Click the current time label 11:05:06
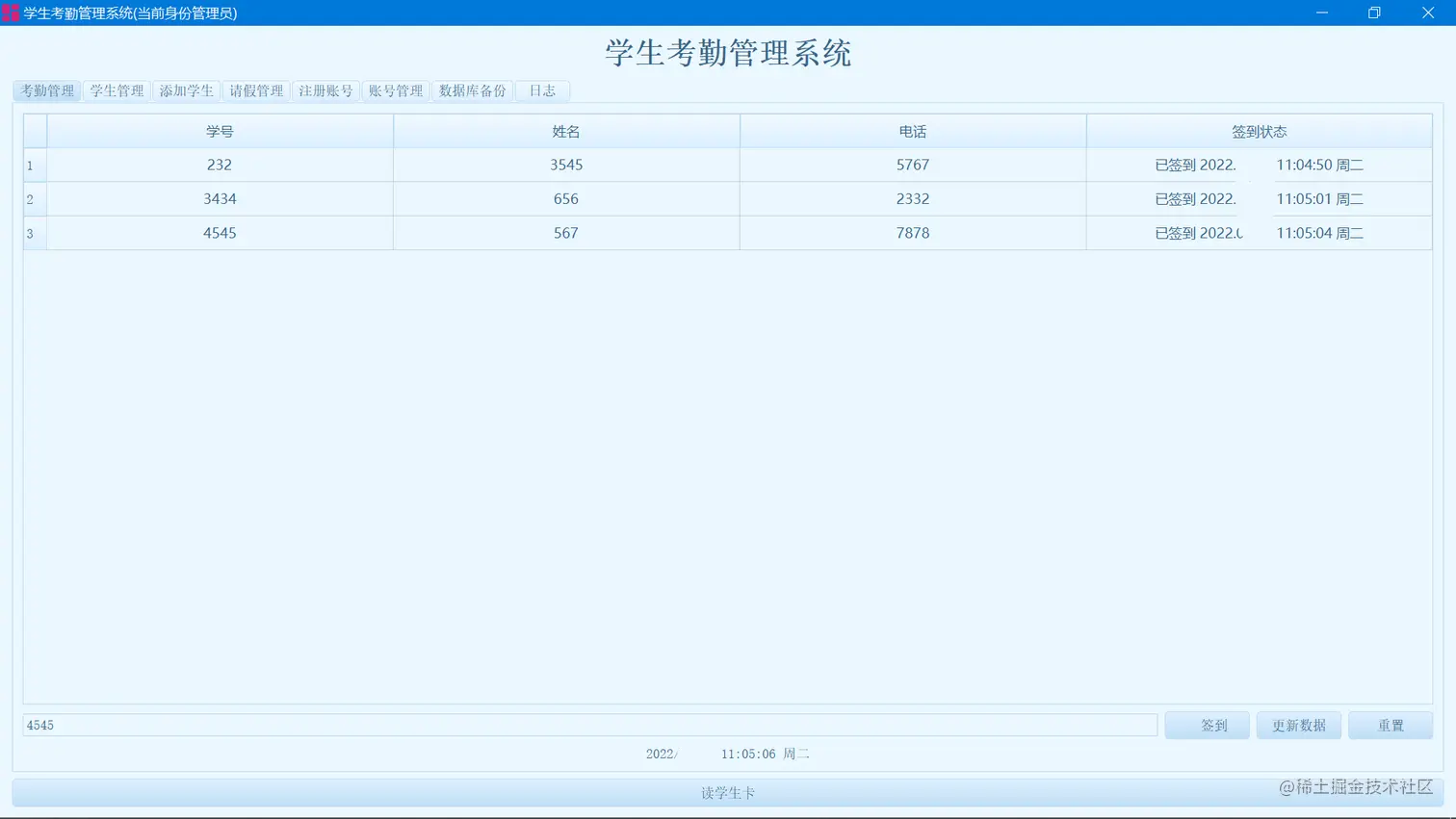Screen dimensions: 1456x819 pos(728,754)
